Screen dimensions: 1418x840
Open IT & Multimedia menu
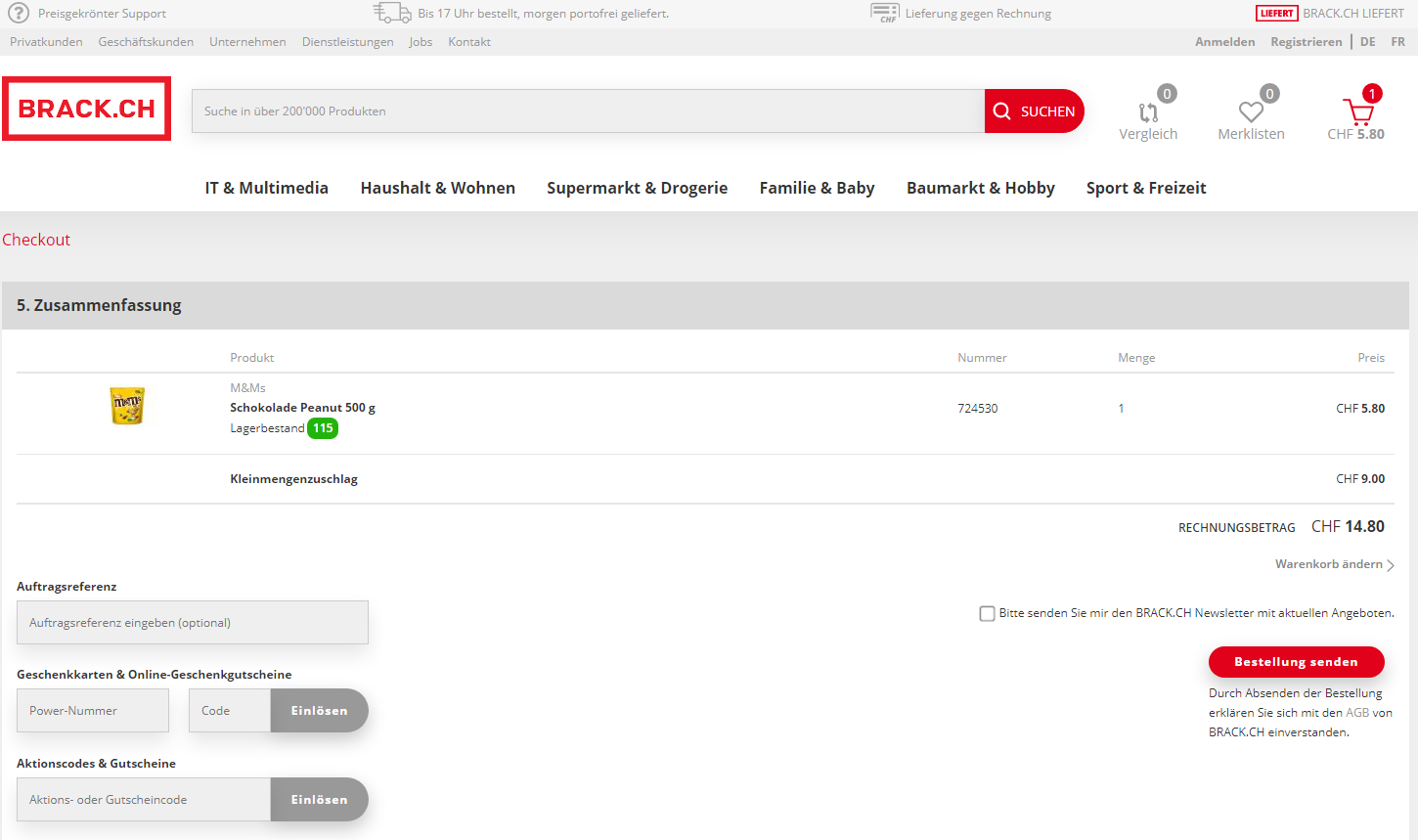pyautogui.click(x=266, y=188)
